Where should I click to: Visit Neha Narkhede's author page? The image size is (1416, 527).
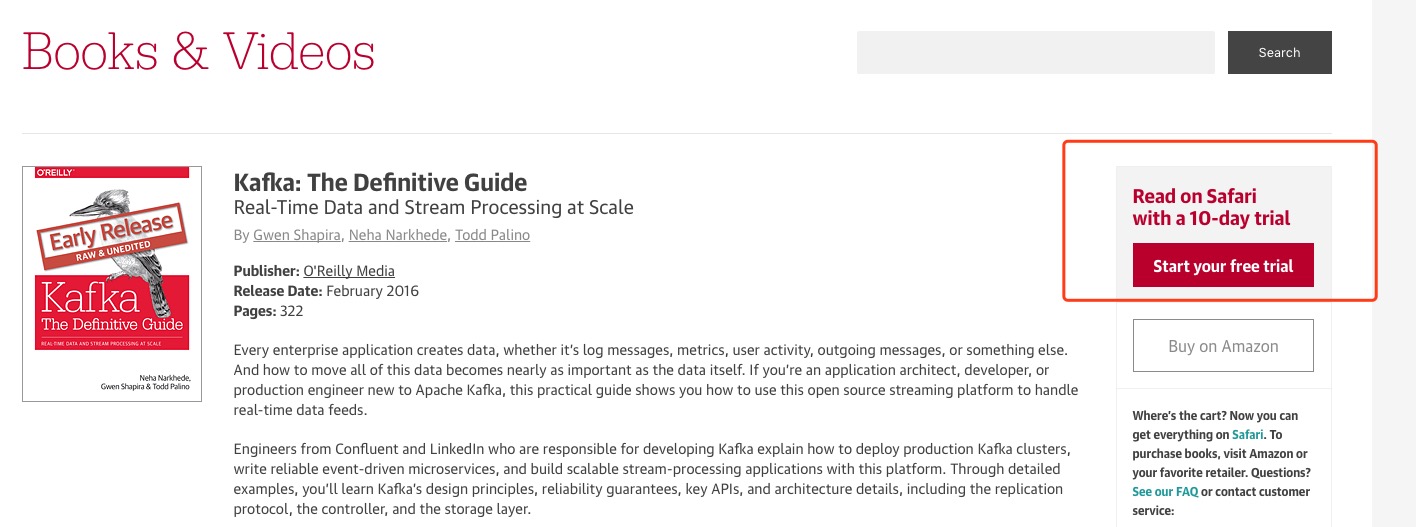click(x=396, y=235)
